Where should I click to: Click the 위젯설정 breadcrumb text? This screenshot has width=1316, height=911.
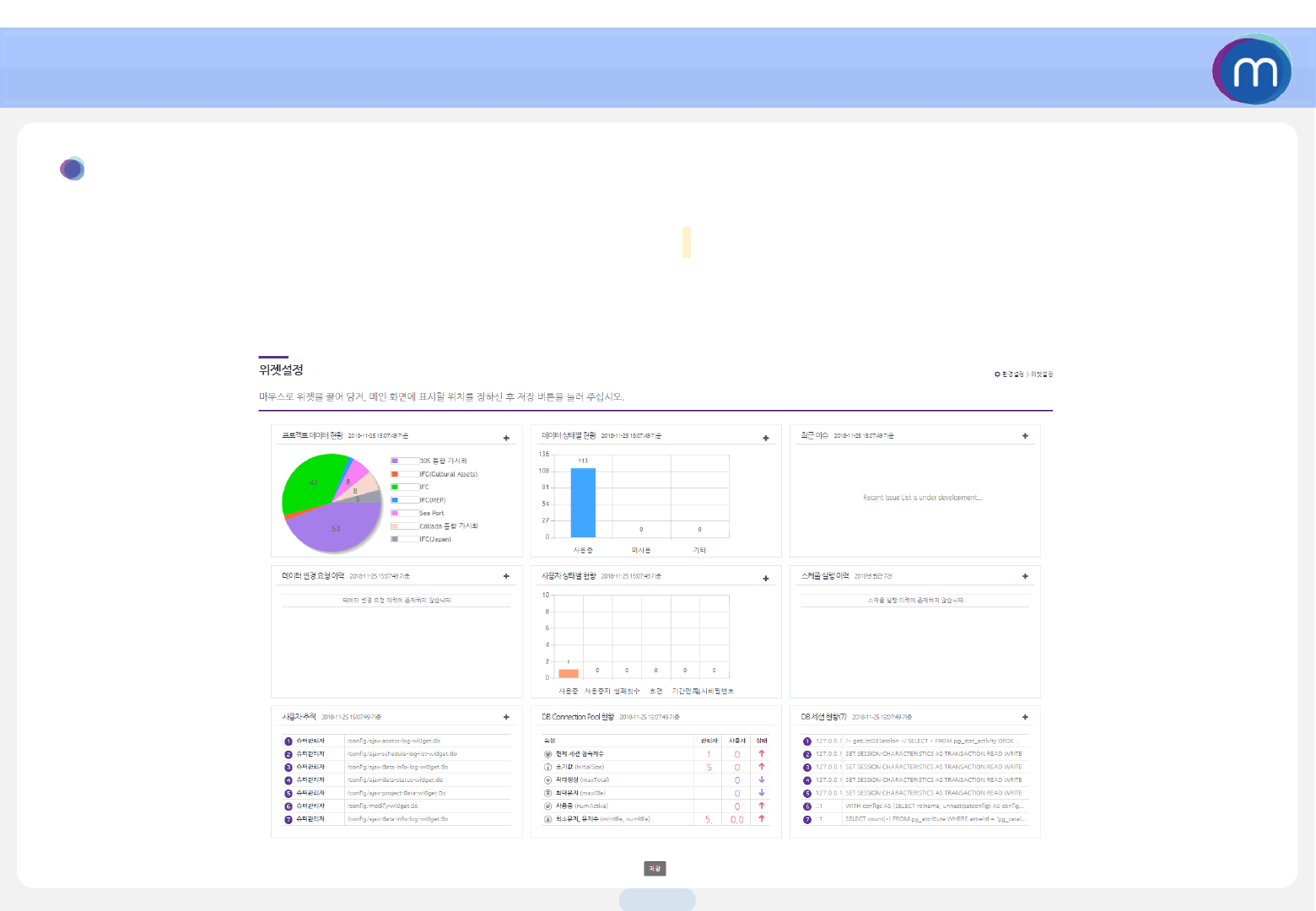pyautogui.click(x=1042, y=374)
